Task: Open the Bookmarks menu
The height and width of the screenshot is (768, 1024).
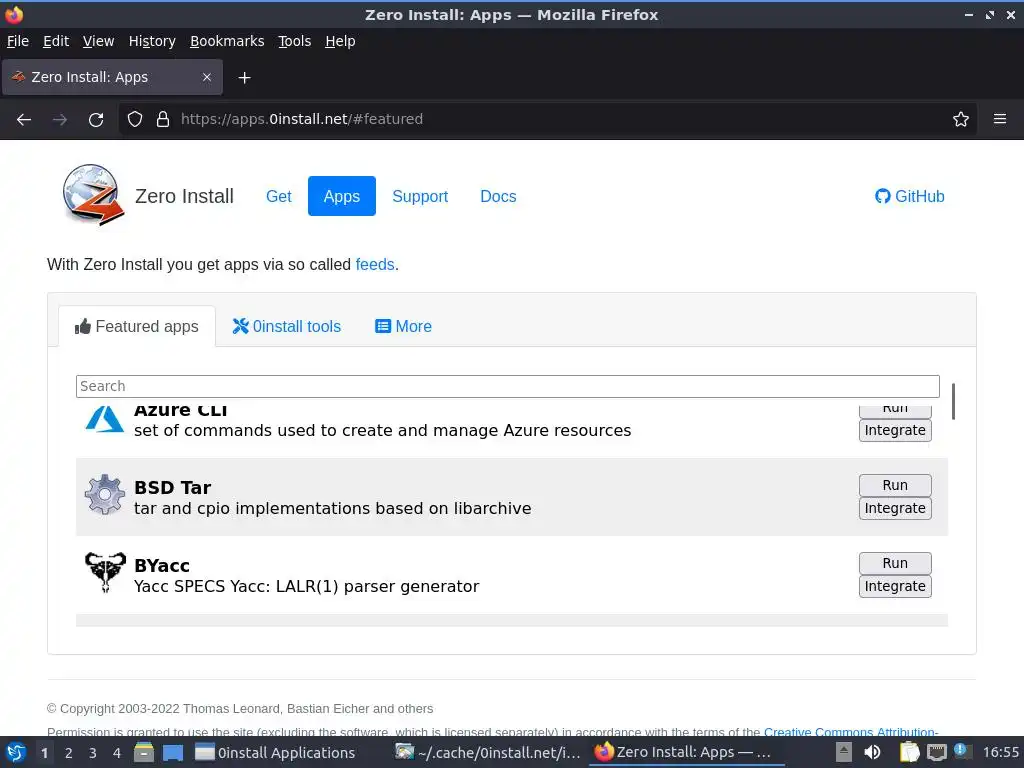Action: coord(227,41)
